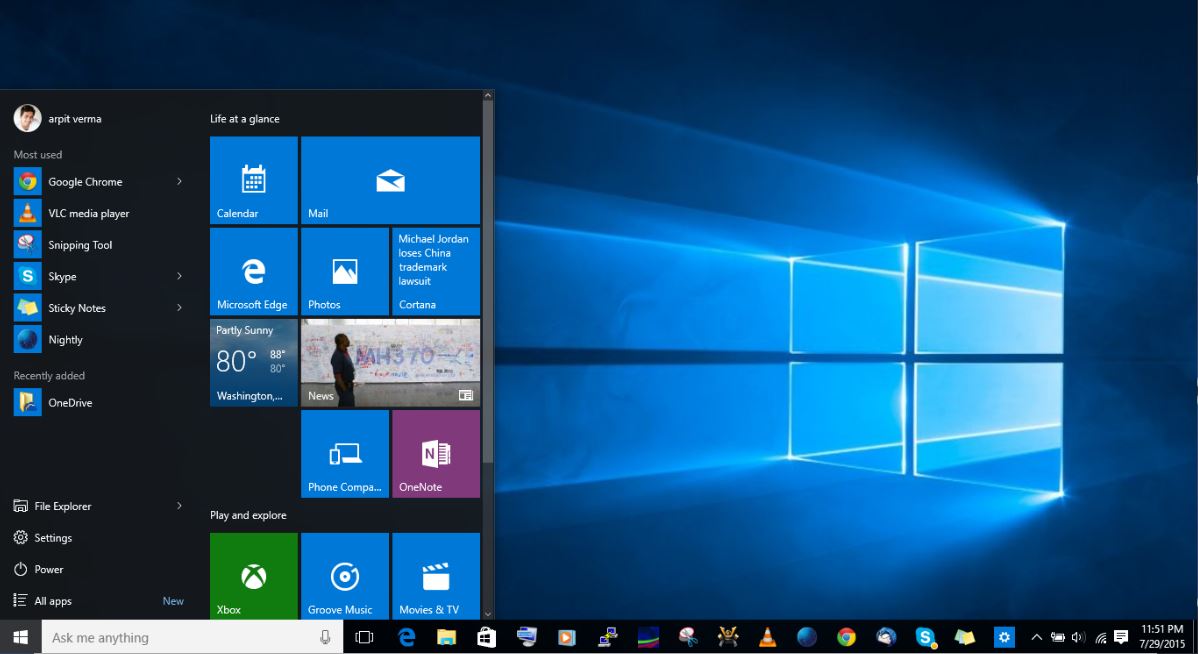Show hidden icons in the system tray

click(1036, 636)
